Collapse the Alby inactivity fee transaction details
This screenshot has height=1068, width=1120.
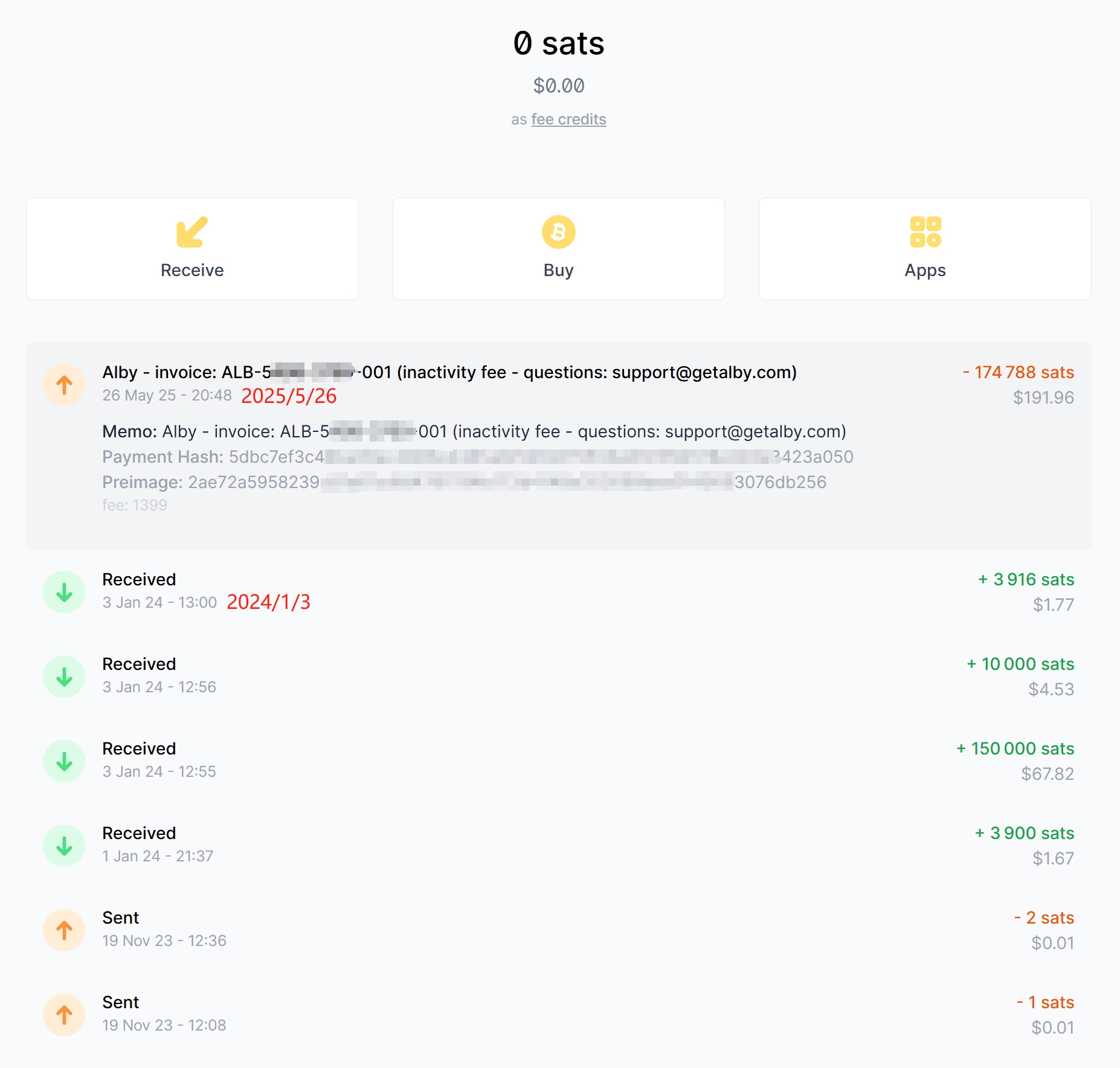click(449, 373)
